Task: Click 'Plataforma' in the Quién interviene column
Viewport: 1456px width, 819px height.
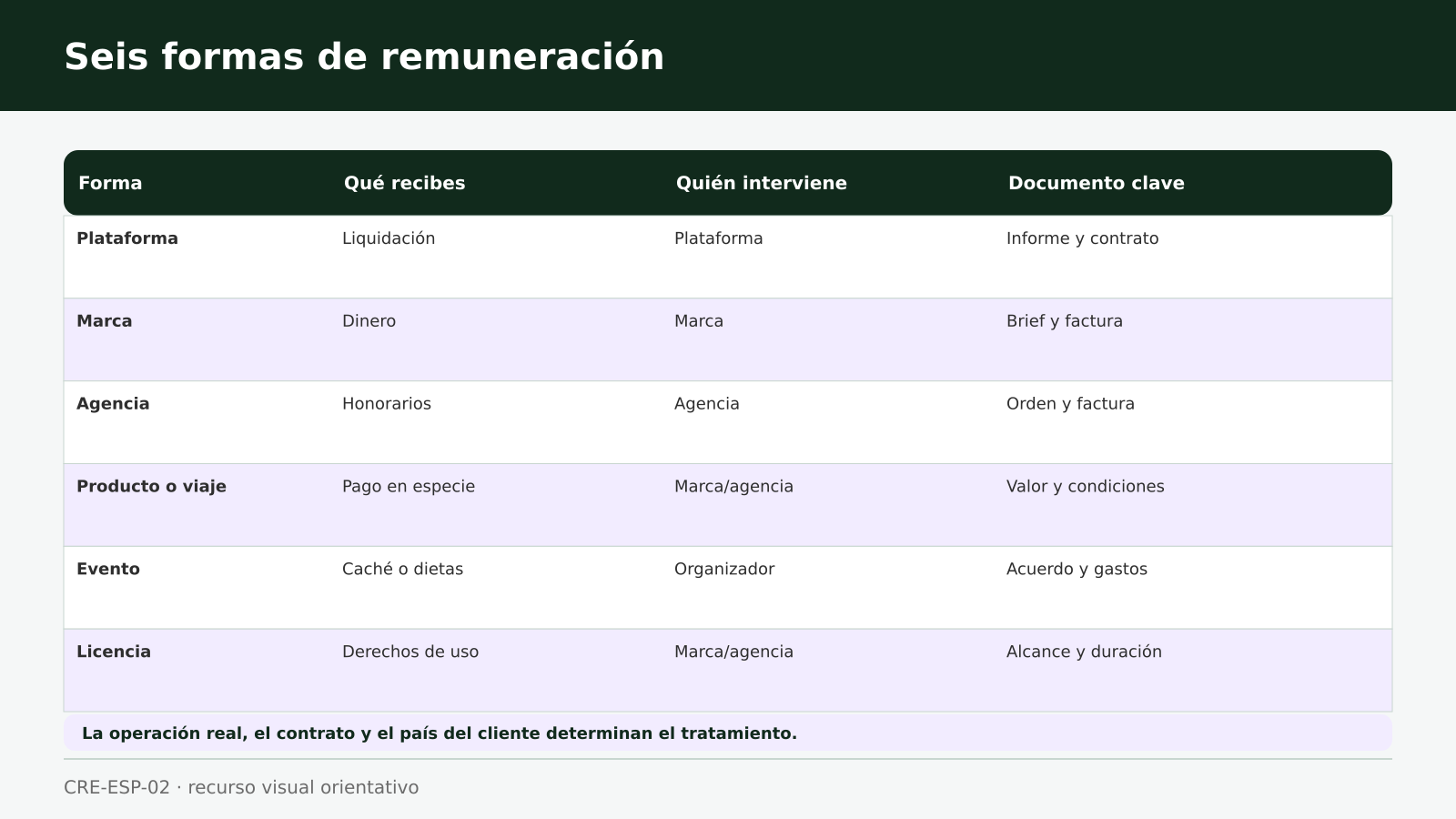Action: pos(718,238)
